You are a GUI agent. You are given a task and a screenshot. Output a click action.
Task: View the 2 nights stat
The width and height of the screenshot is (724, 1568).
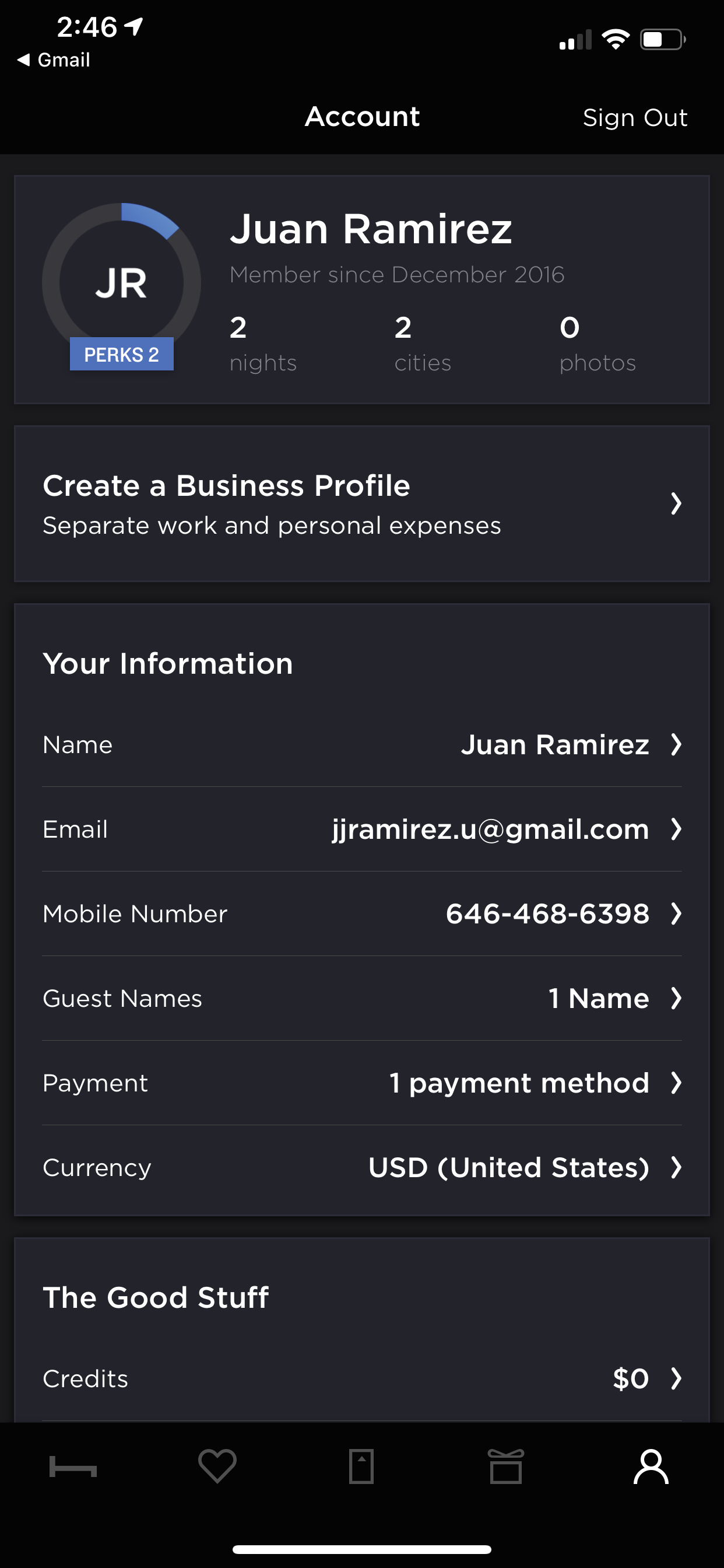tap(263, 344)
